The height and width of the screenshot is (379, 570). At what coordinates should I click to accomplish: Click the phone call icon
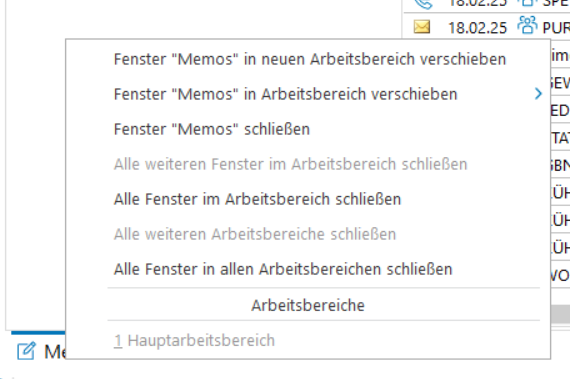(x=424, y=4)
